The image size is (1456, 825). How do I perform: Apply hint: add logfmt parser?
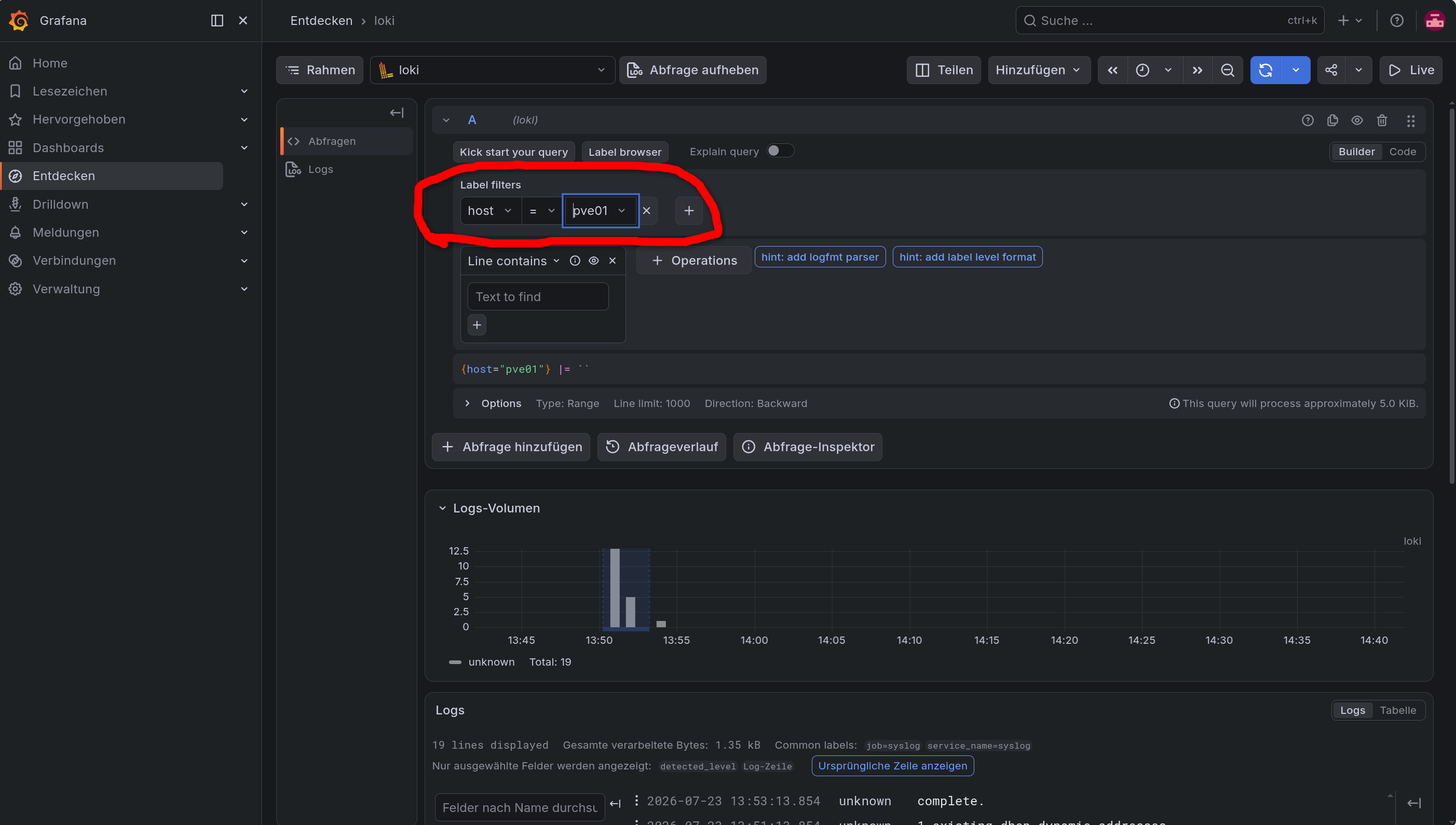(x=820, y=256)
